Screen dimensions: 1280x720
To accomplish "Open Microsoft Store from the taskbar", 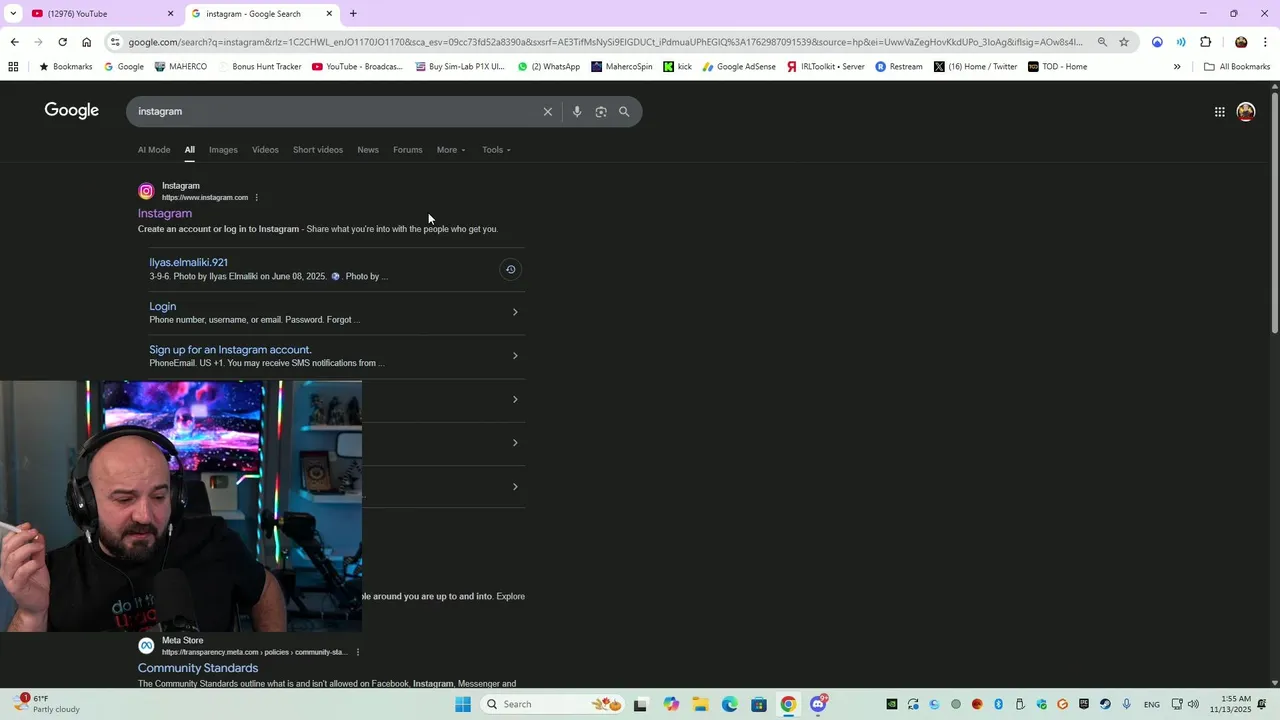I will click(759, 704).
